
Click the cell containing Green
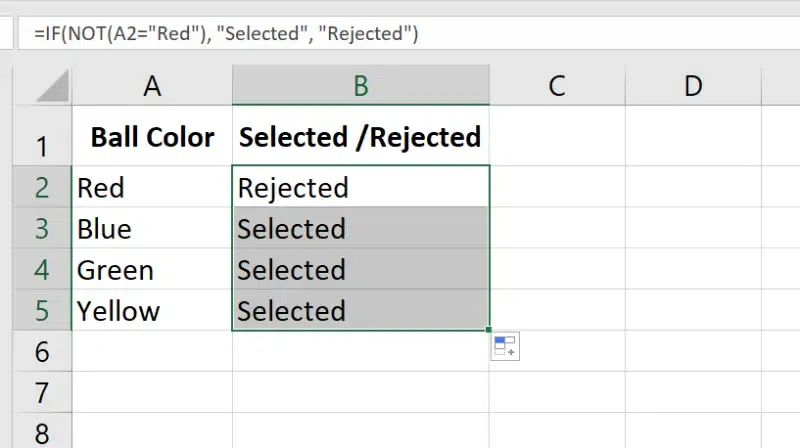click(x=152, y=270)
